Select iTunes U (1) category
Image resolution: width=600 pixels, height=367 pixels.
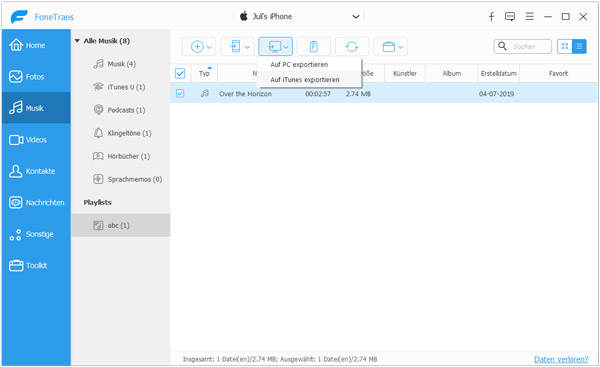pyautogui.click(x=121, y=87)
